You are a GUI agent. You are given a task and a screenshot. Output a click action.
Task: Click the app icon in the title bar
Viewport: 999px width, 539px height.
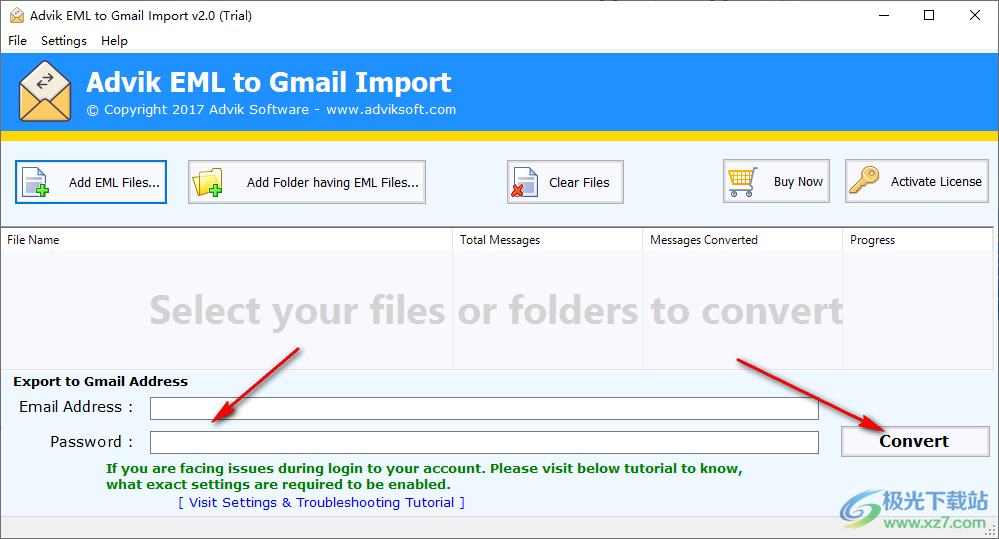(17, 15)
